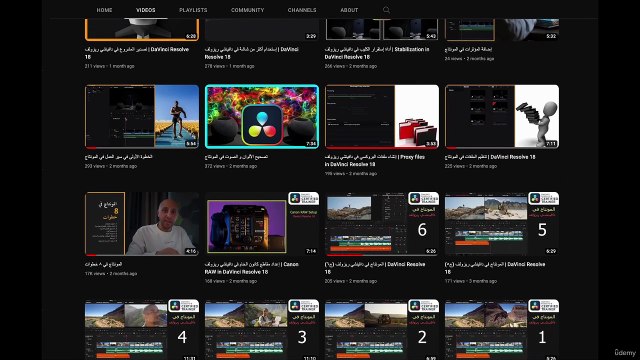This screenshot has width=640, height=360.
Task: Open the Proxy Files in DaVinci Resolve 18 title
Action: pos(375,160)
